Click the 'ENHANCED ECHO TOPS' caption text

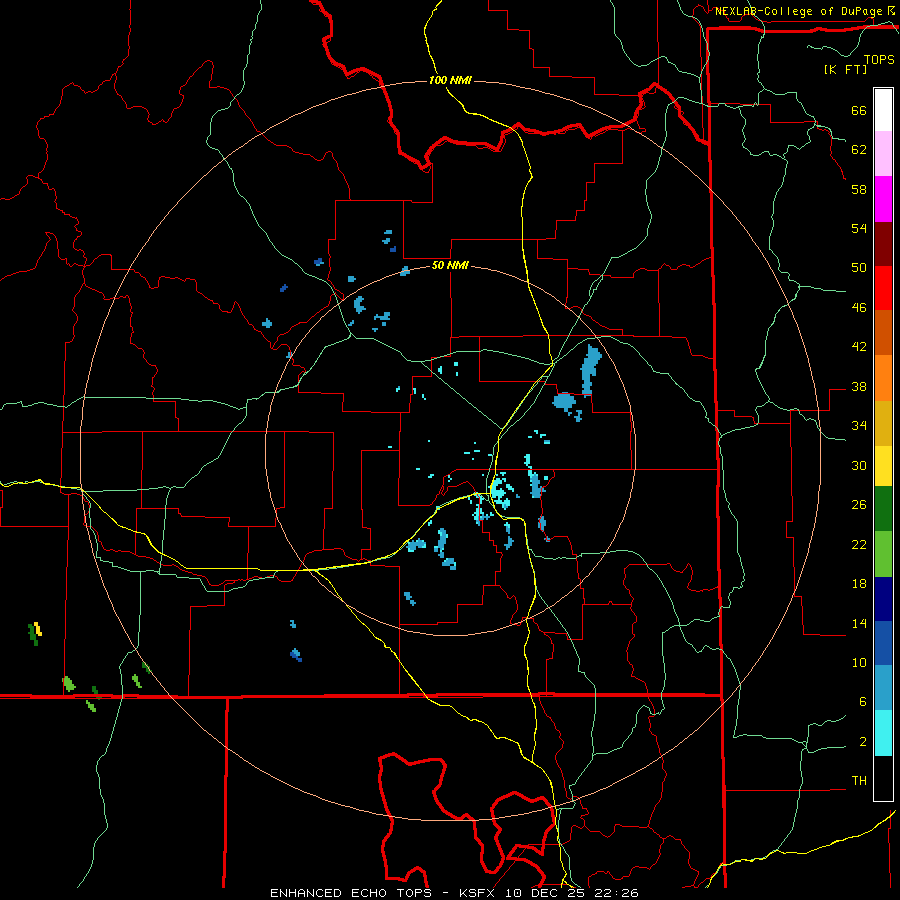coord(351,893)
